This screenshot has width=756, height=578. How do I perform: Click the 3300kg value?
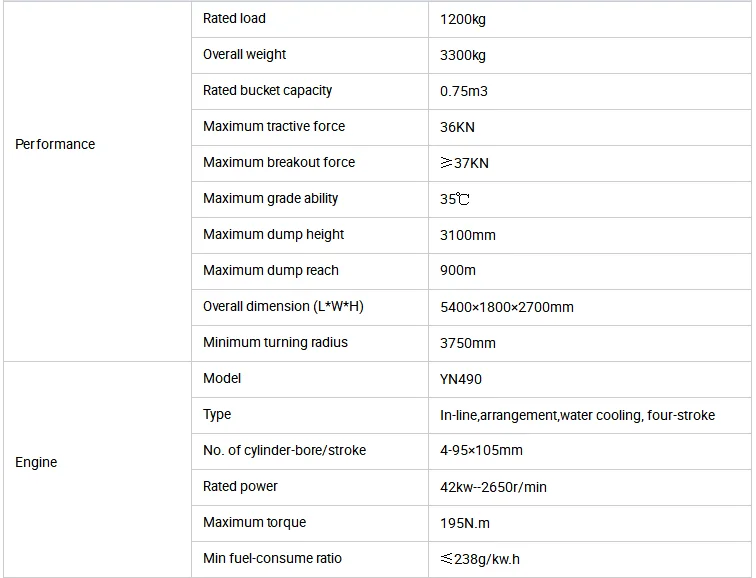[463, 55]
